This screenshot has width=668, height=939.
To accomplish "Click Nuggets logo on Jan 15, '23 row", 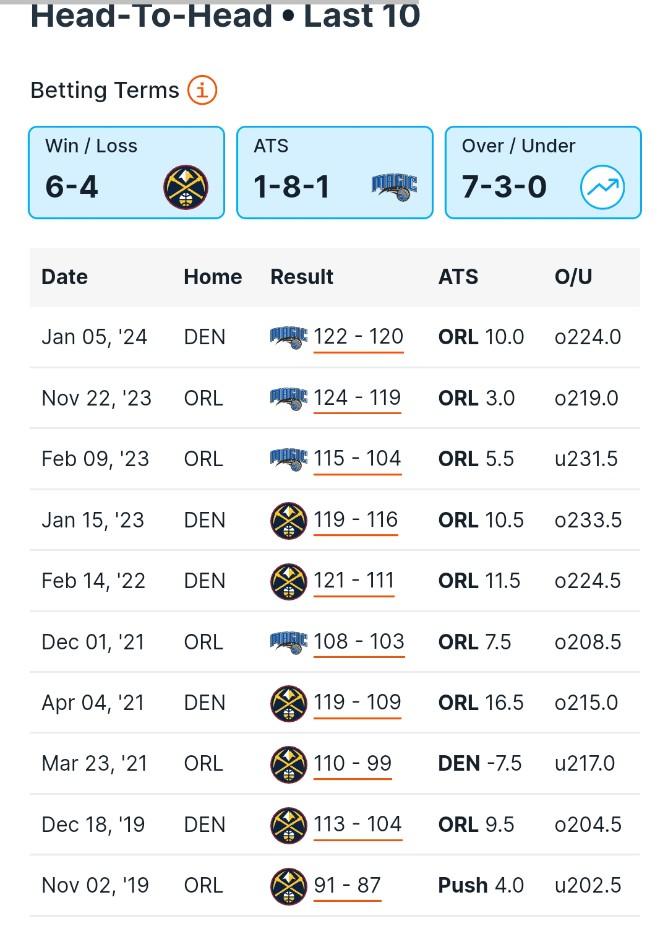I will (289, 520).
